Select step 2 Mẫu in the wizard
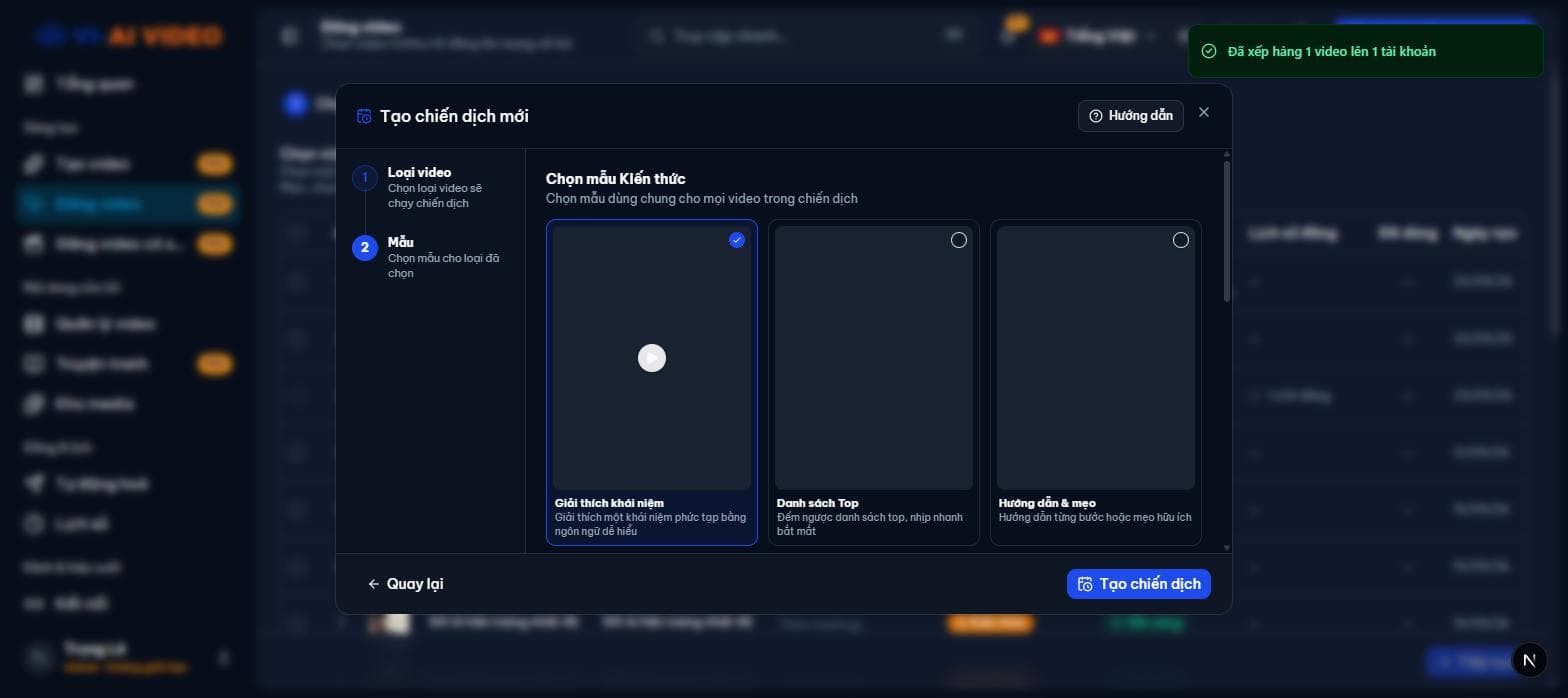The width and height of the screenshot is (1568, 698). 430,257
